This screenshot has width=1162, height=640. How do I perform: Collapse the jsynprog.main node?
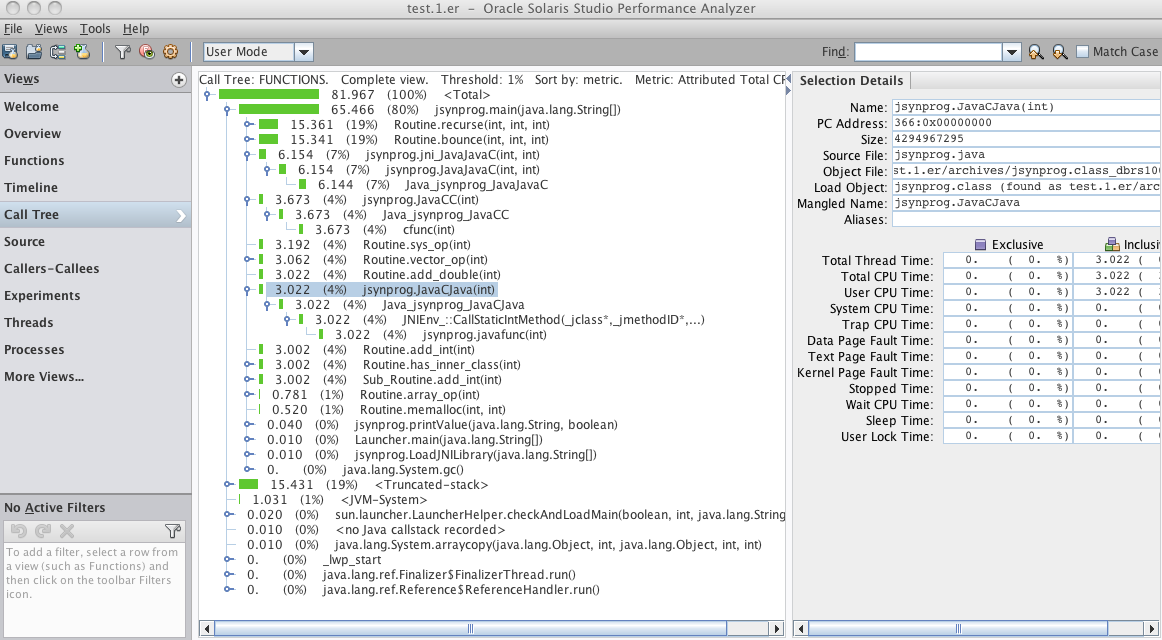[228, 110]
